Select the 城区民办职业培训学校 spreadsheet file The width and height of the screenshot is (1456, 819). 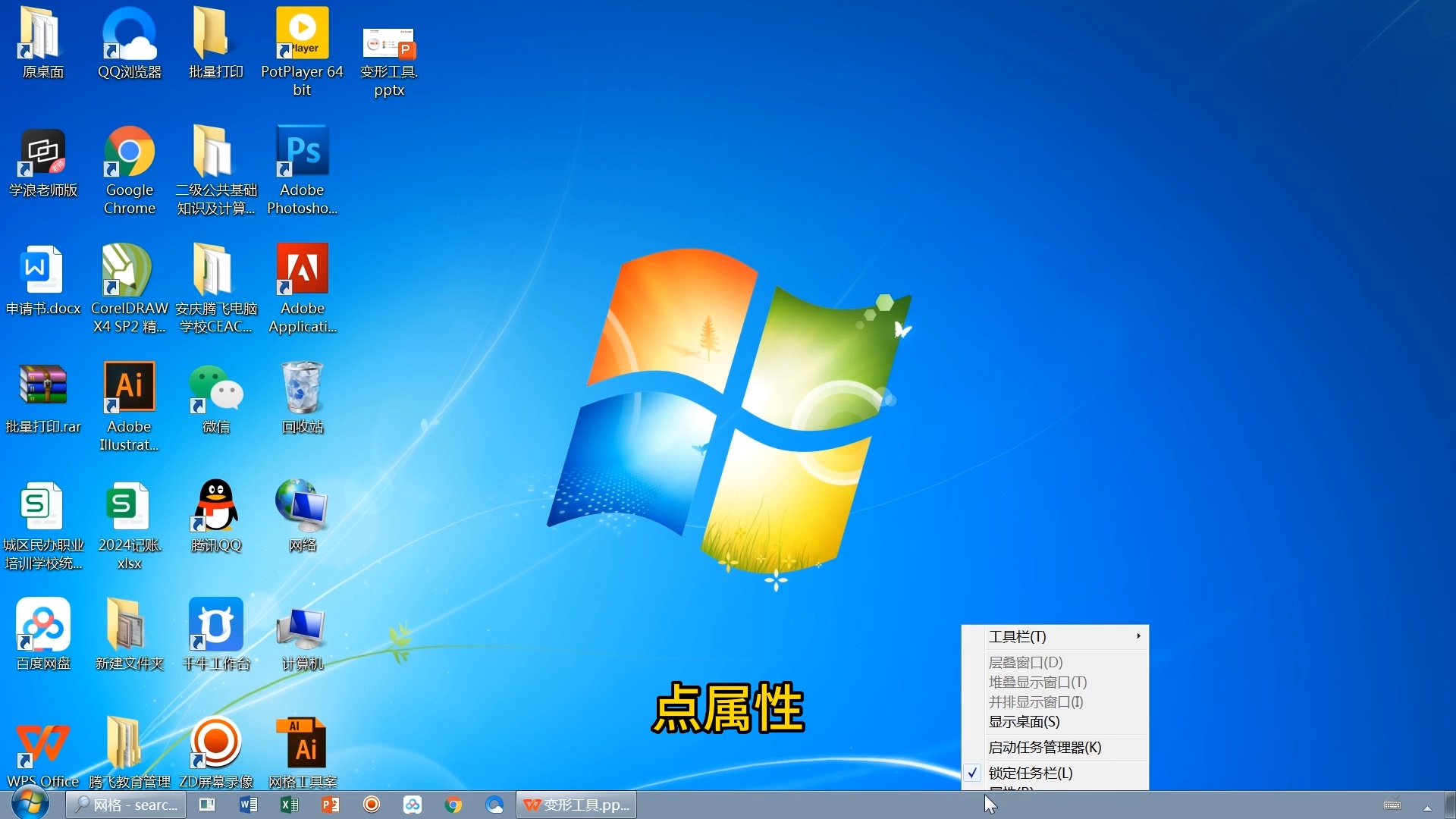pos(43,526)
